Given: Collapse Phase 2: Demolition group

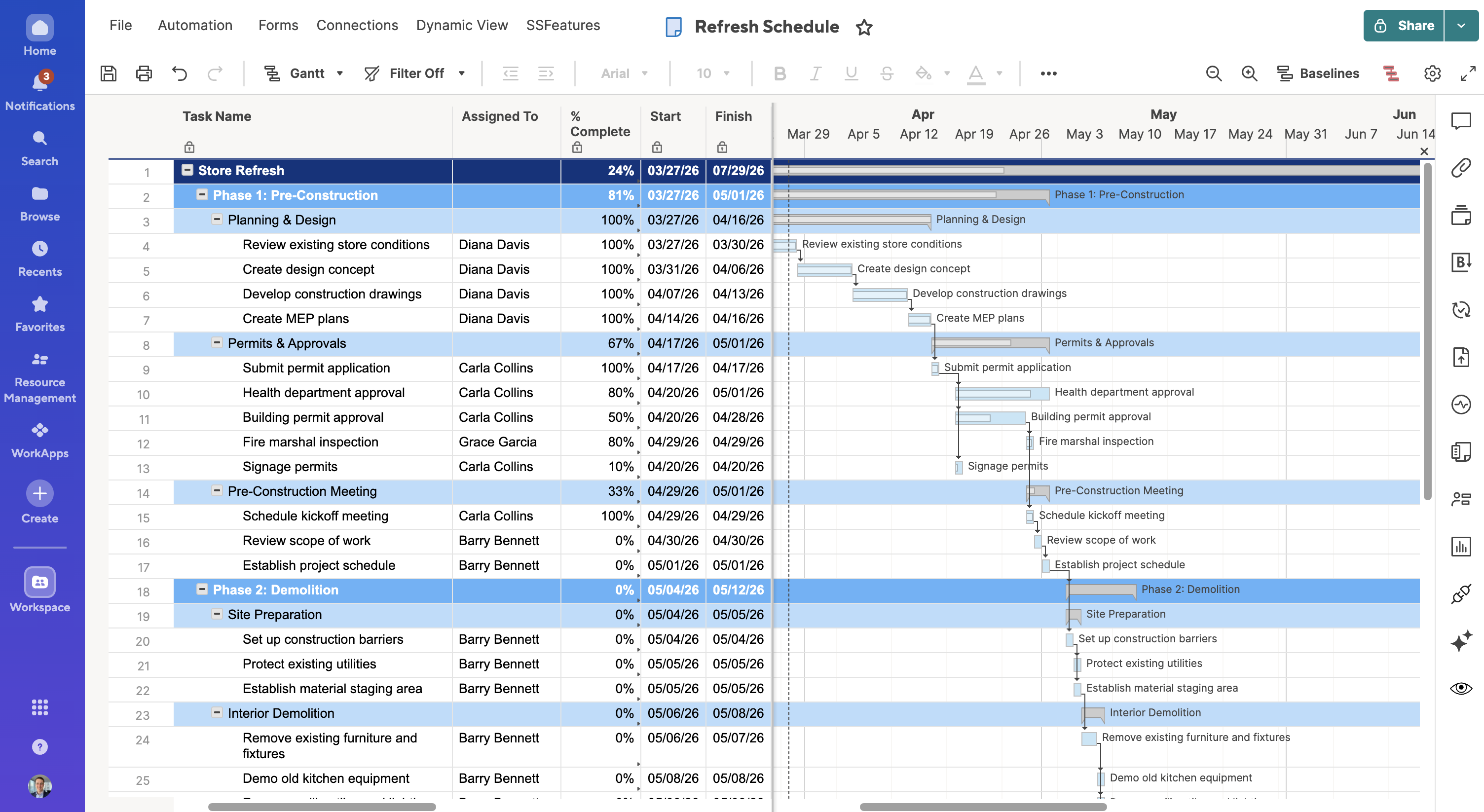Looking at the screenshot, I should 202,589.
